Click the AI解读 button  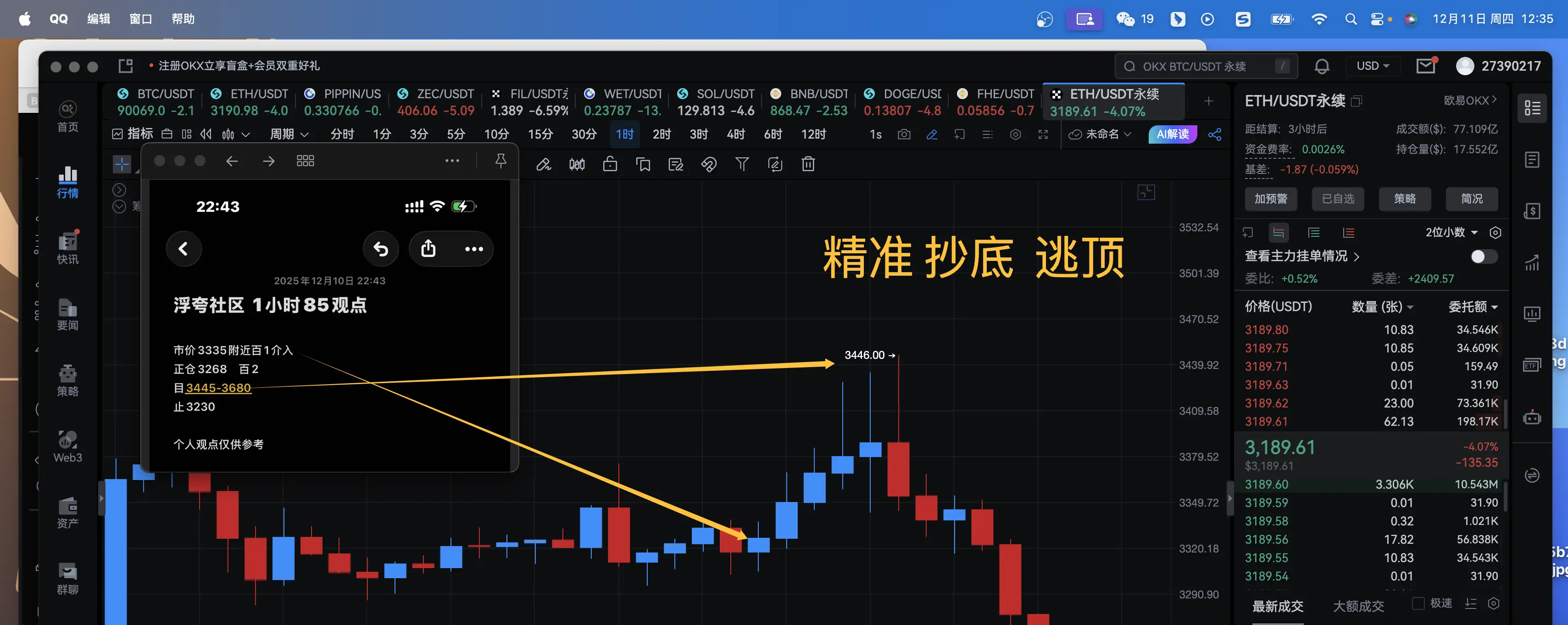(1173, 134)
